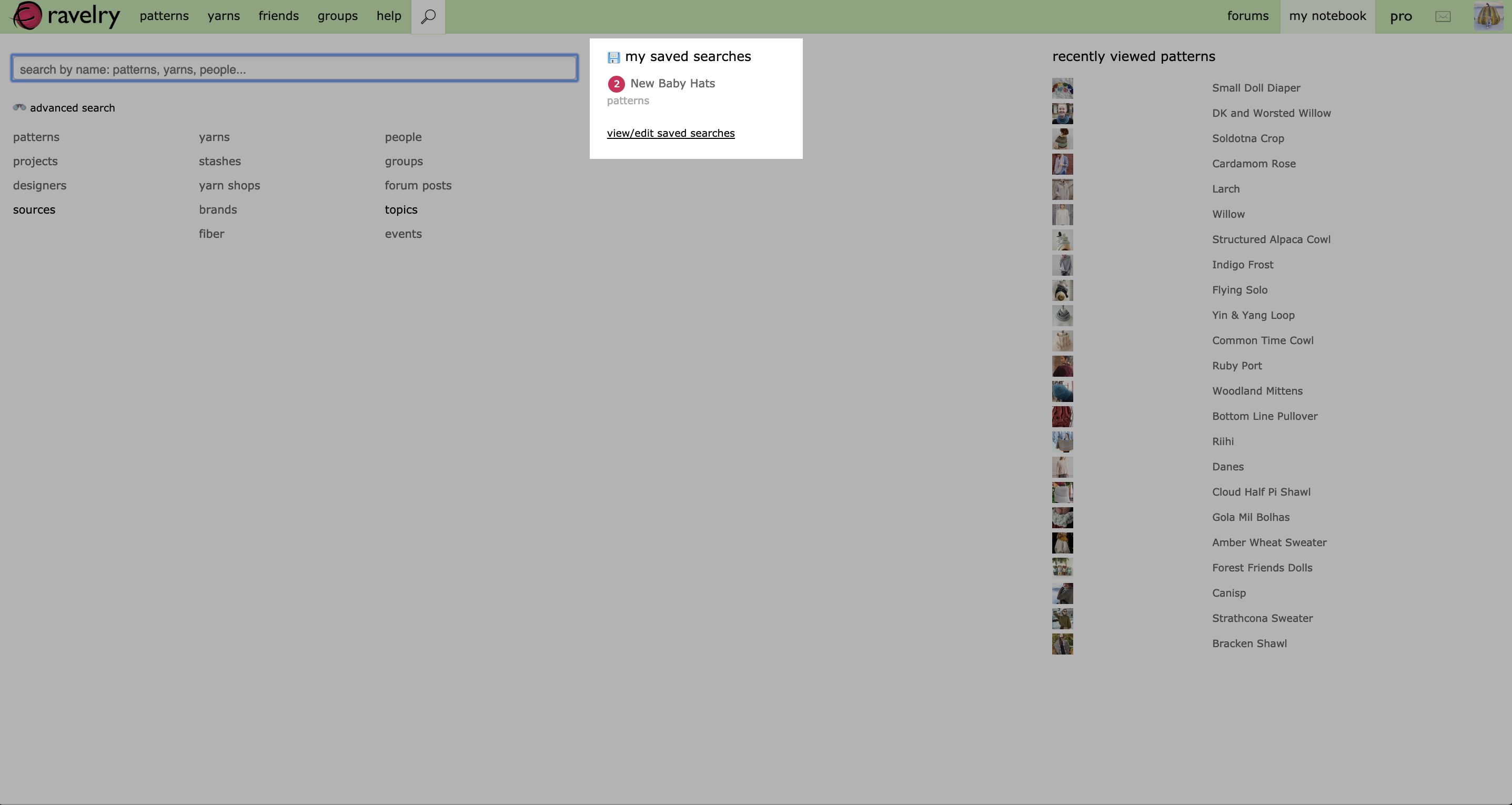
Task: Open the envelope messages icon
Action: 1443,16
